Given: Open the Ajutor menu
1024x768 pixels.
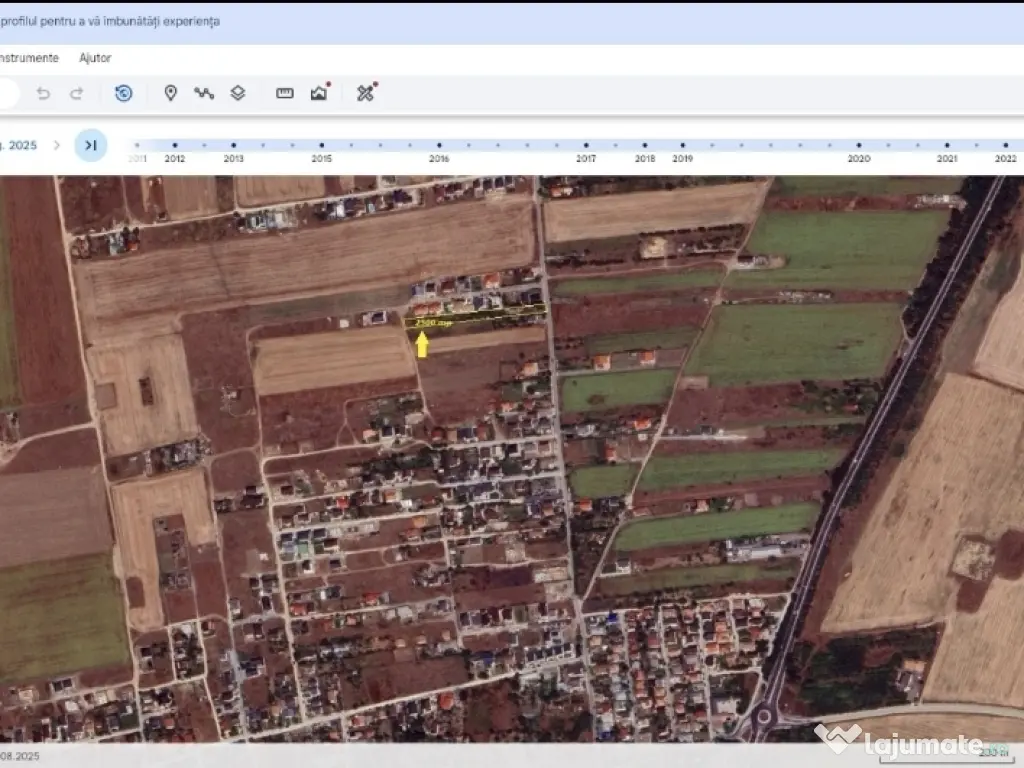Looking at the screenshot, I should pos(95,58).
